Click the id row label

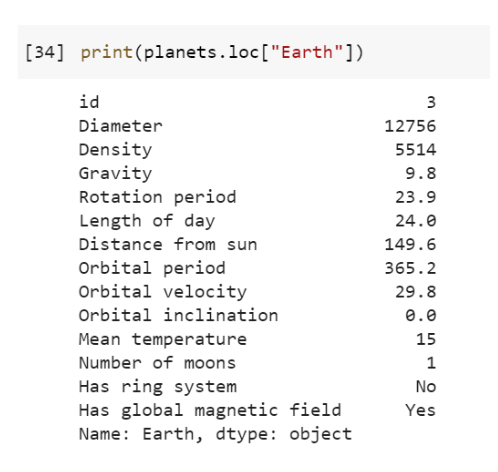(x=89, y=102)
